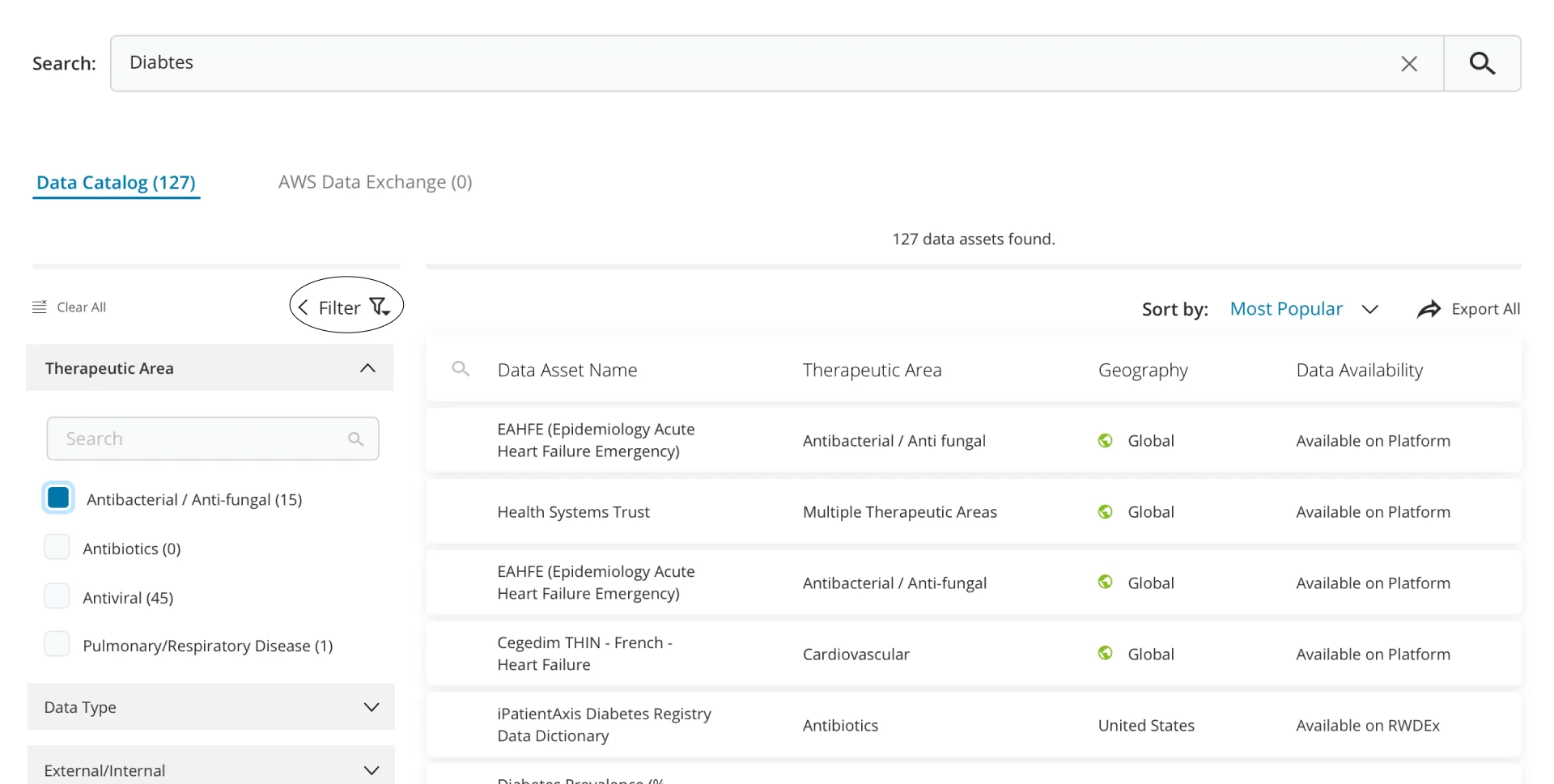The height and width of the screenshot is (784, 1554).
Task: Click Export All
Action: tap(1485, 309)
